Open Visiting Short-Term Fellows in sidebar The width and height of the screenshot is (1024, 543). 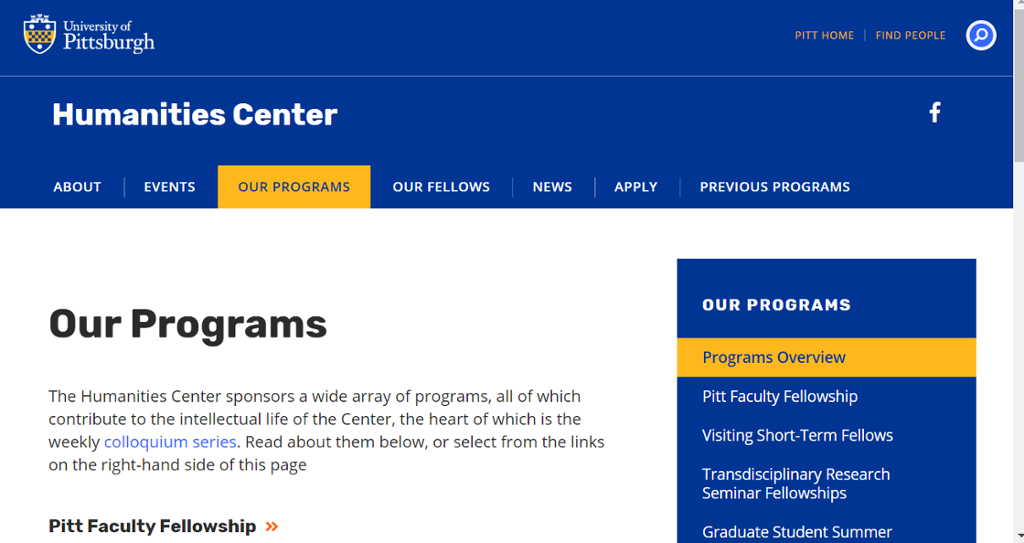tap(797, 436)
